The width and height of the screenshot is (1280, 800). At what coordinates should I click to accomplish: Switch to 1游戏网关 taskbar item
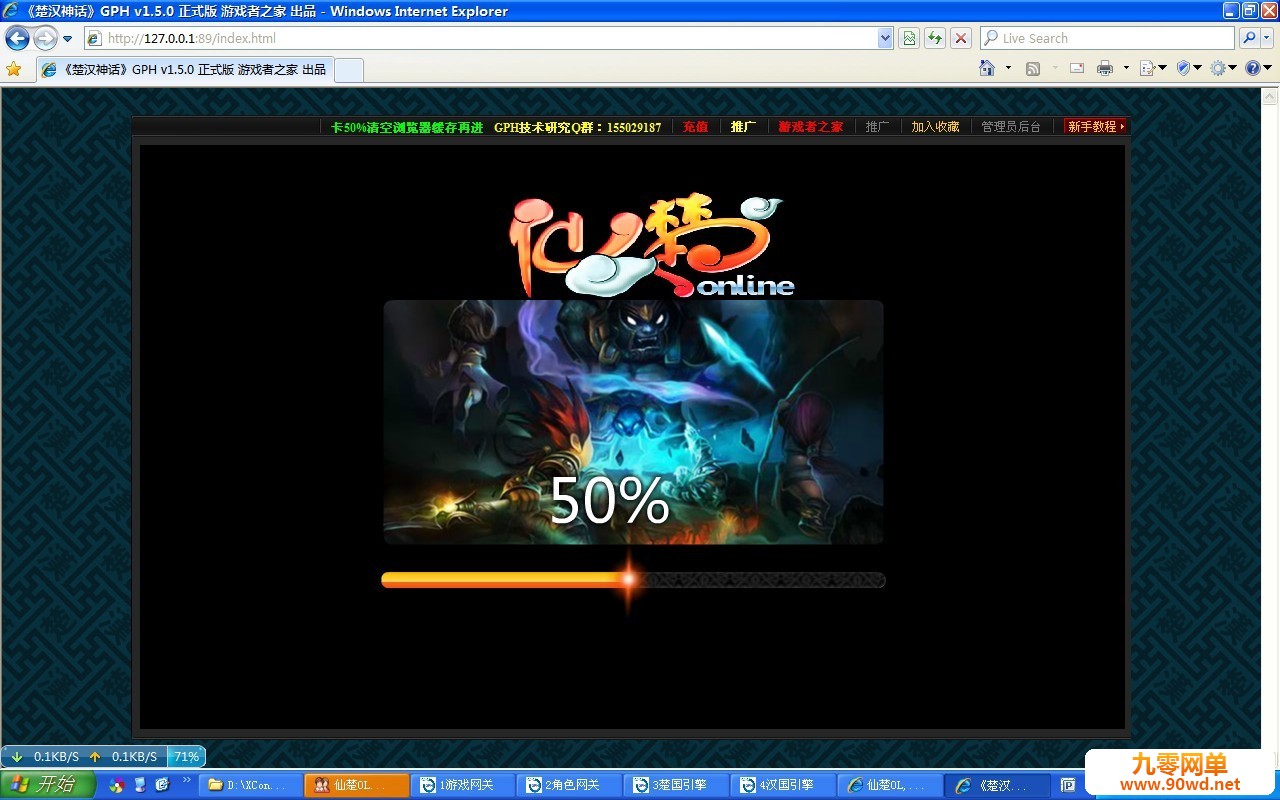tap(463, 785)
